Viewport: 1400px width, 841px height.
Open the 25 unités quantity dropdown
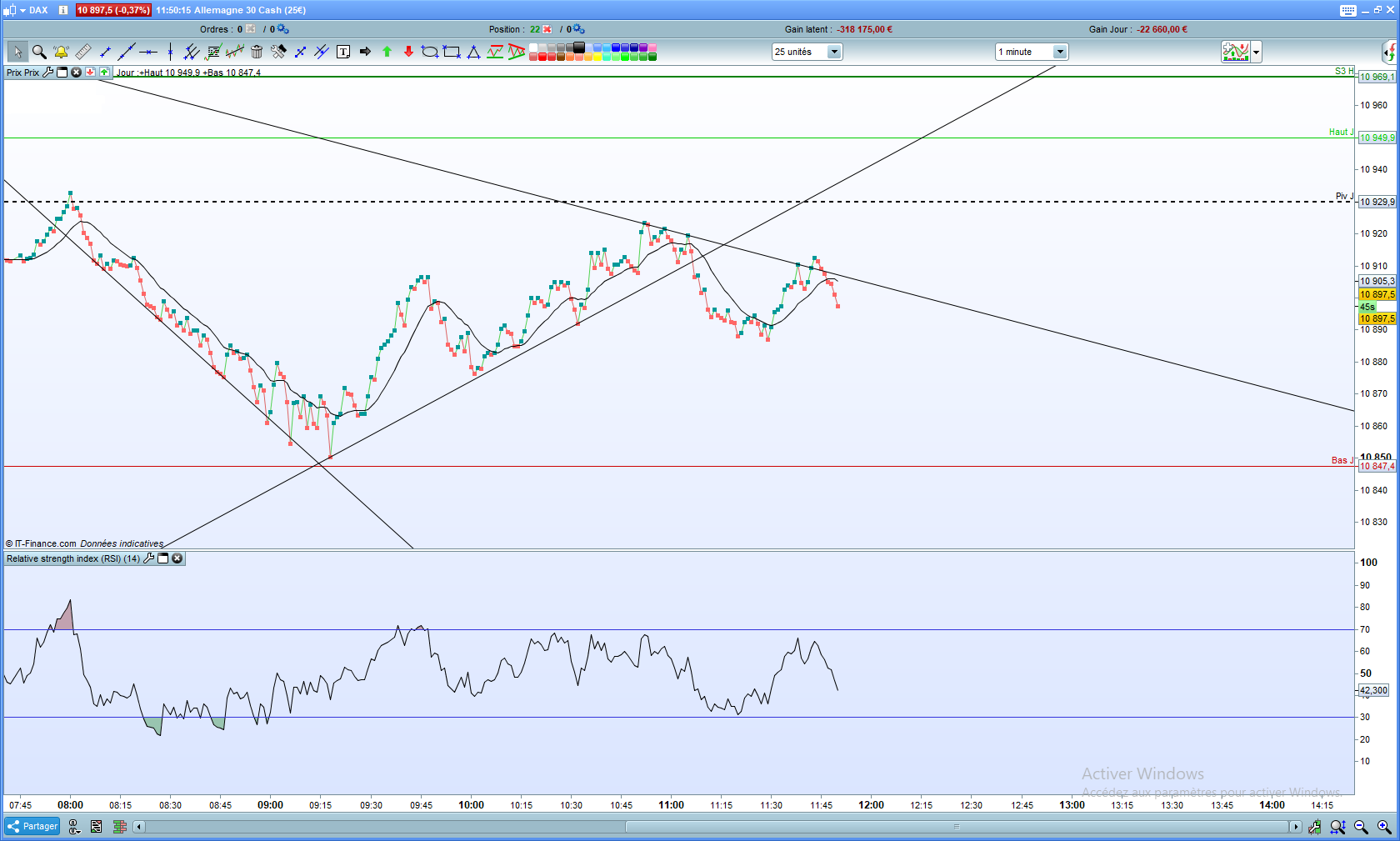807,52
